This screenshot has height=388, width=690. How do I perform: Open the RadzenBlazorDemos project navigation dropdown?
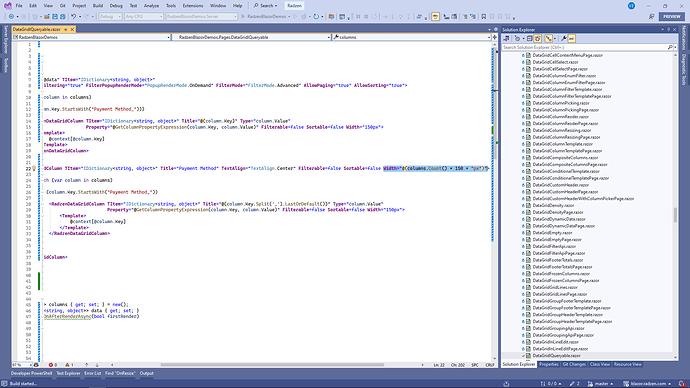[x=92, y=37]
